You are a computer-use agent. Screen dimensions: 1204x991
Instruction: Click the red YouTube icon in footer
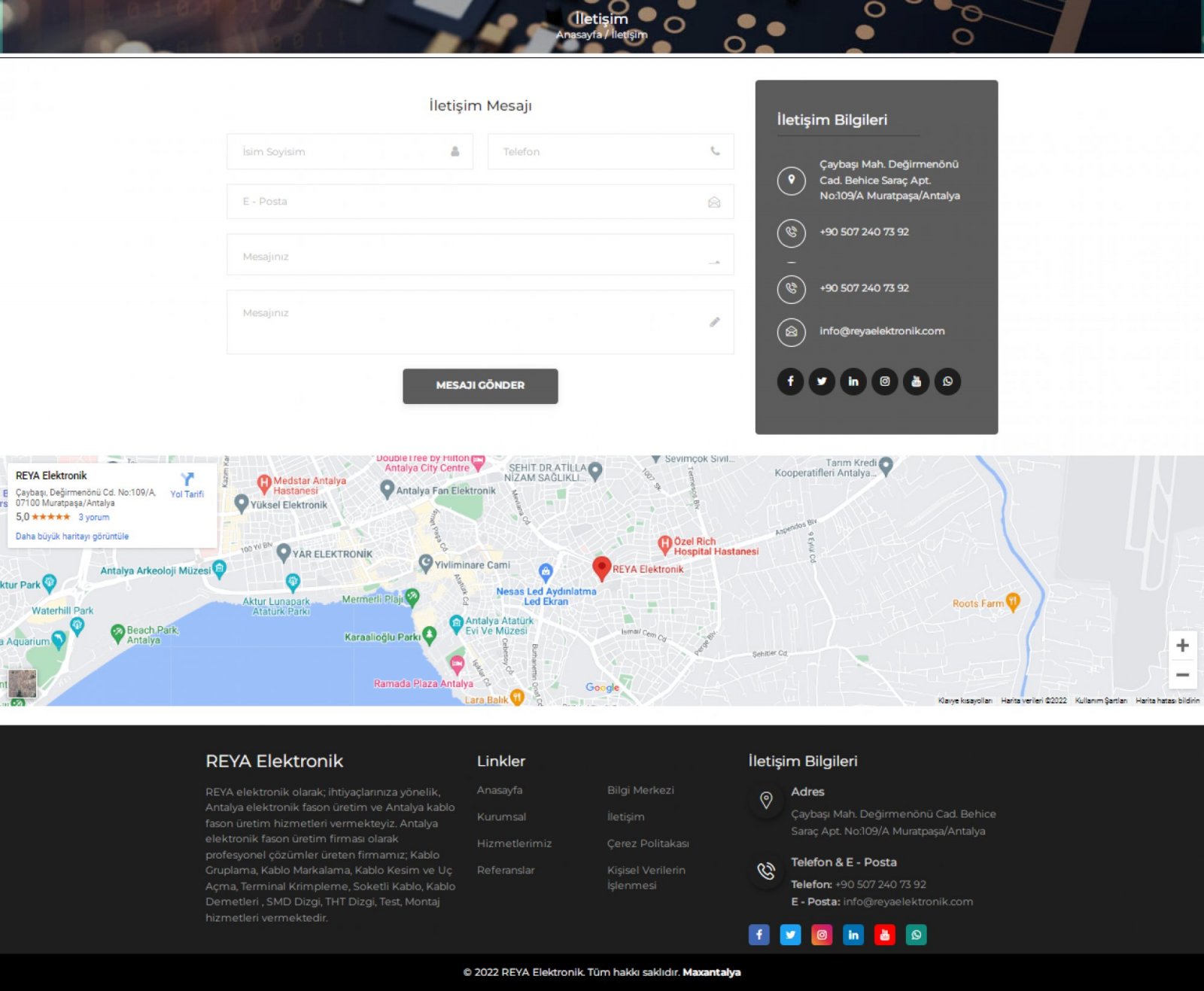point(885,935)
